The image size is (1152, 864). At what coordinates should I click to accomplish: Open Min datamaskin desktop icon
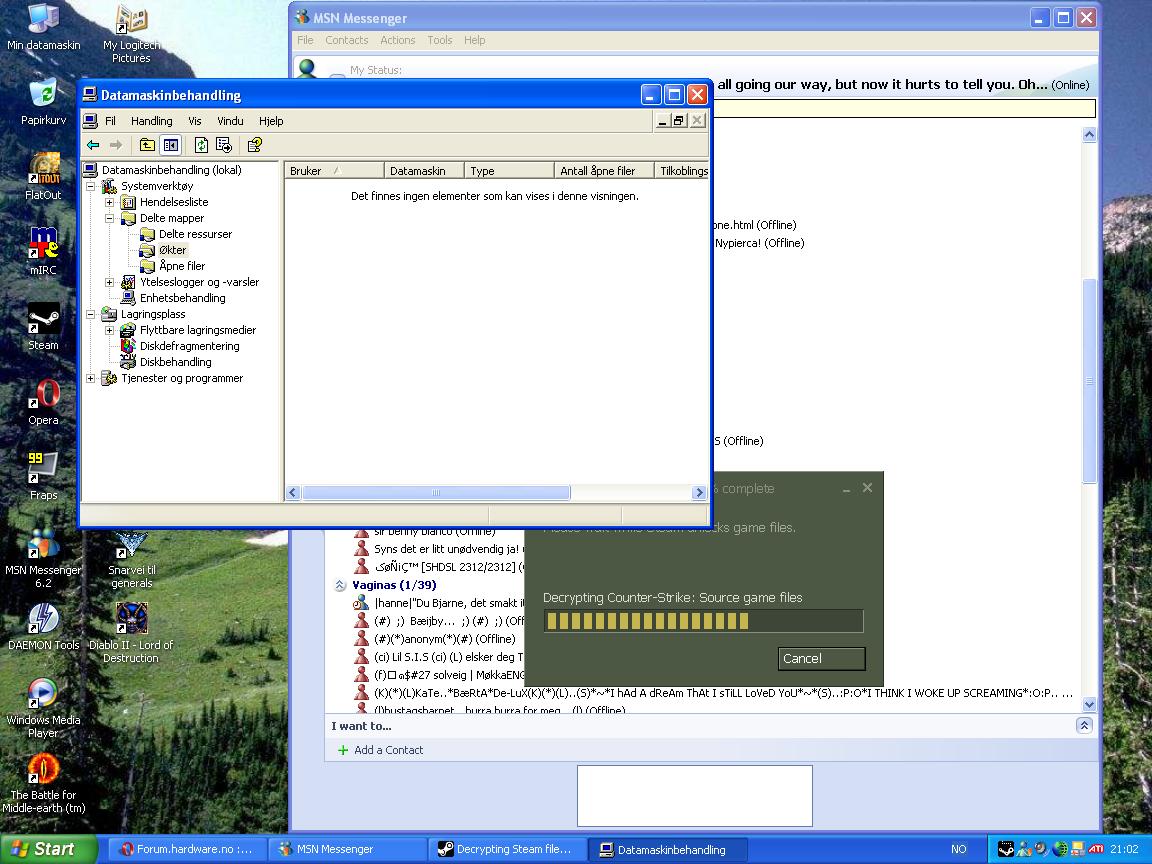click(43, 28)
